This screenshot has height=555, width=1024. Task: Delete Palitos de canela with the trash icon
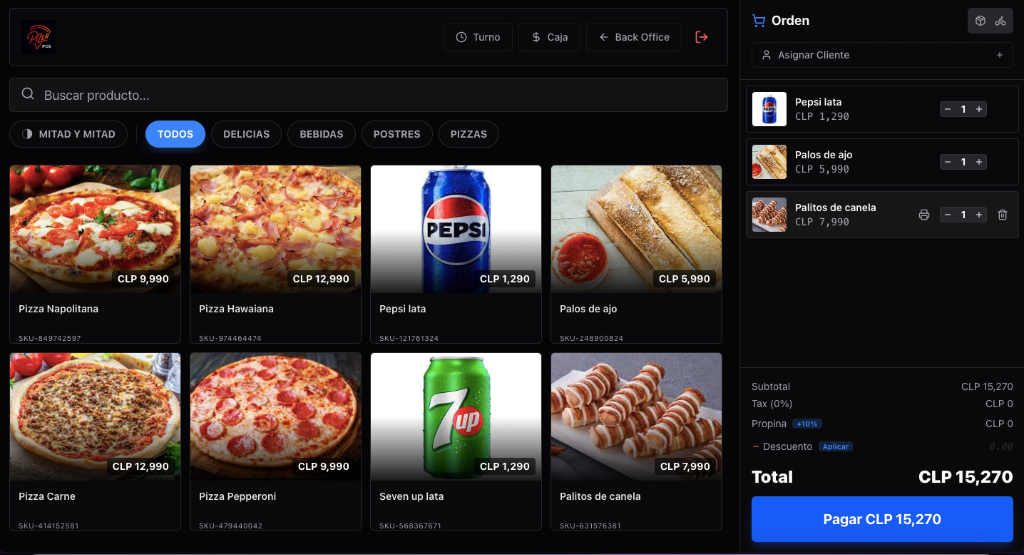pyautogui.click(x=1002, y=215)
